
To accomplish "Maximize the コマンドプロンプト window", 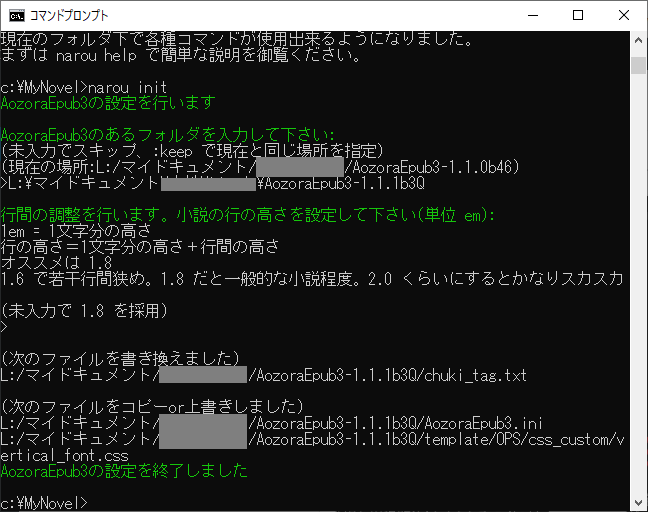I will pyautogui.click(x=578, y=16).
